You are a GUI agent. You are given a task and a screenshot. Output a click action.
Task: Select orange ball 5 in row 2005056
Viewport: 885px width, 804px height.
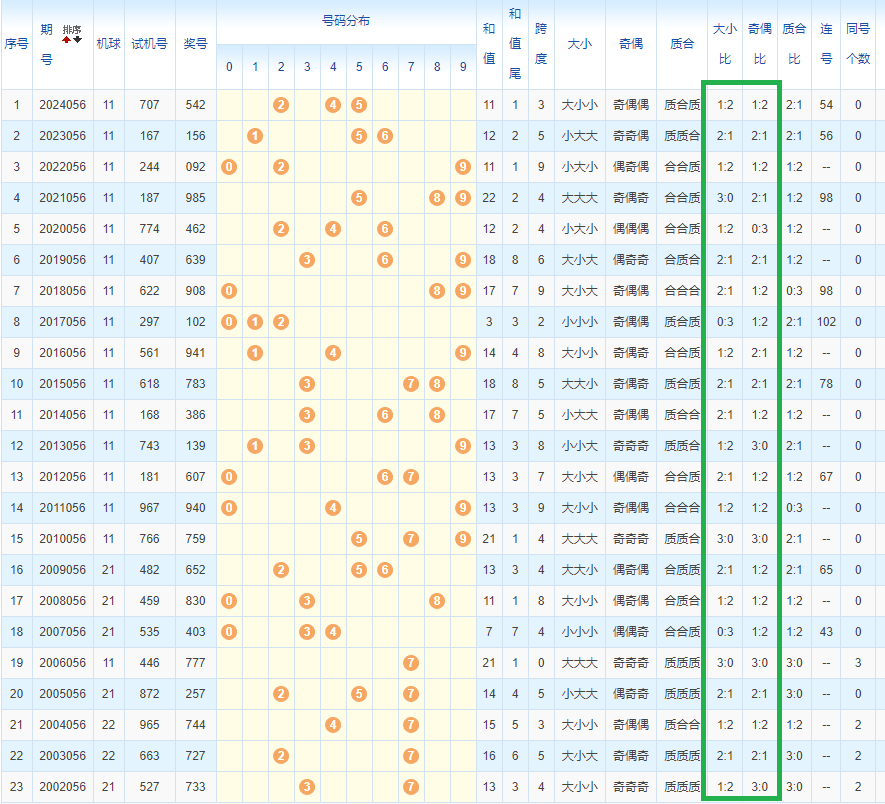[x=358, y=694]
